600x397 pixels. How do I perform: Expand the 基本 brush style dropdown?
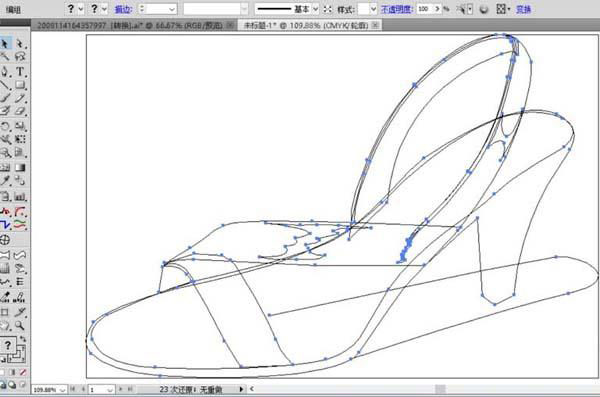click(315, 9)
